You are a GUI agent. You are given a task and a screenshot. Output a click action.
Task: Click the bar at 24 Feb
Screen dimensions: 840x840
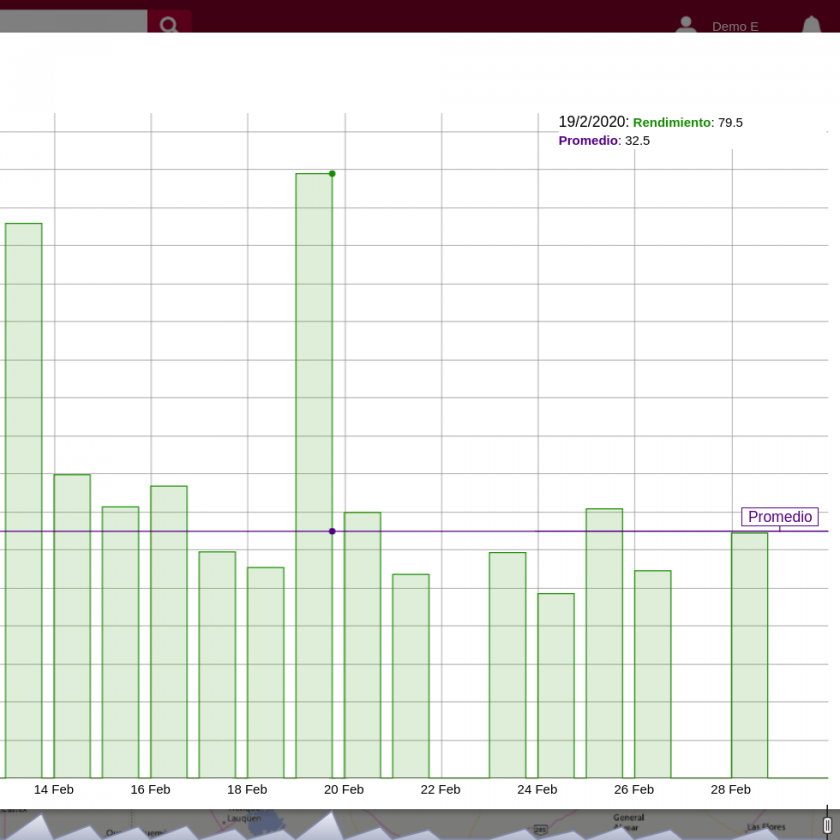coord(556,686)
